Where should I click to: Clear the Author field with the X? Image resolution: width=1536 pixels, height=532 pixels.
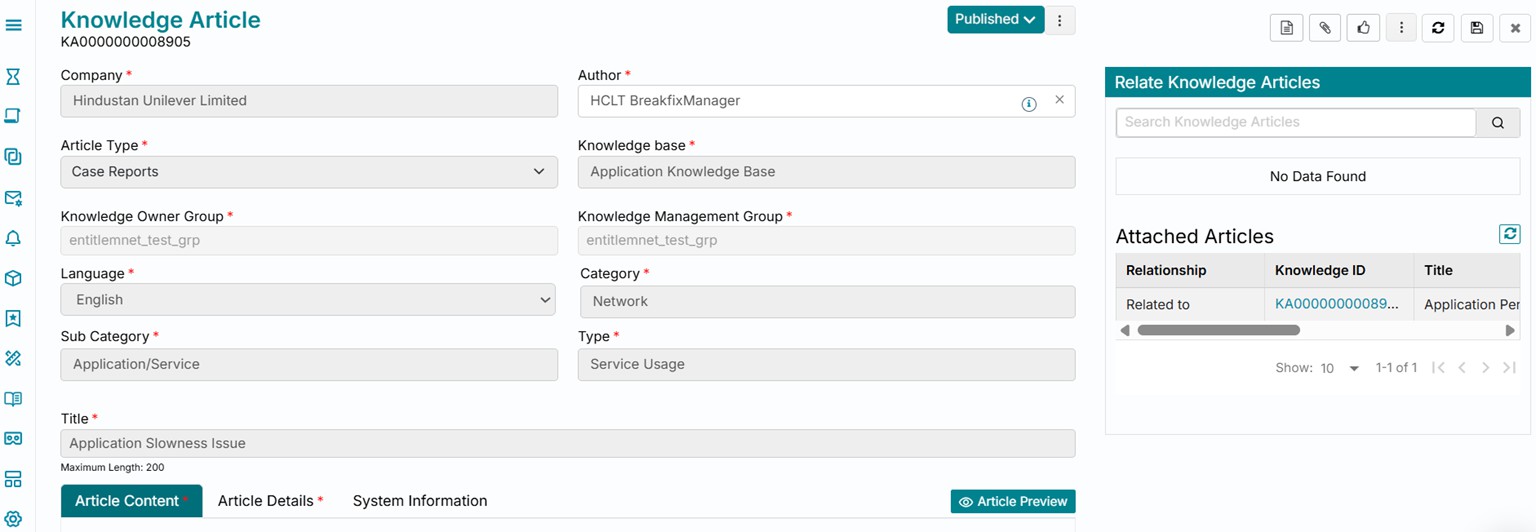(1059, 100)
